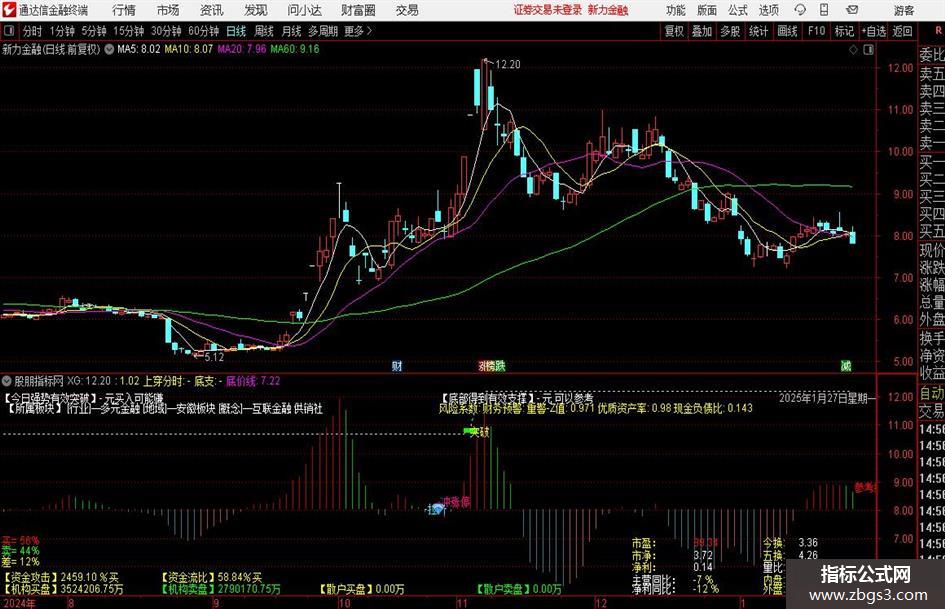
Task: Click the +自选 add to watchlist button
Action: pos(874,31)
